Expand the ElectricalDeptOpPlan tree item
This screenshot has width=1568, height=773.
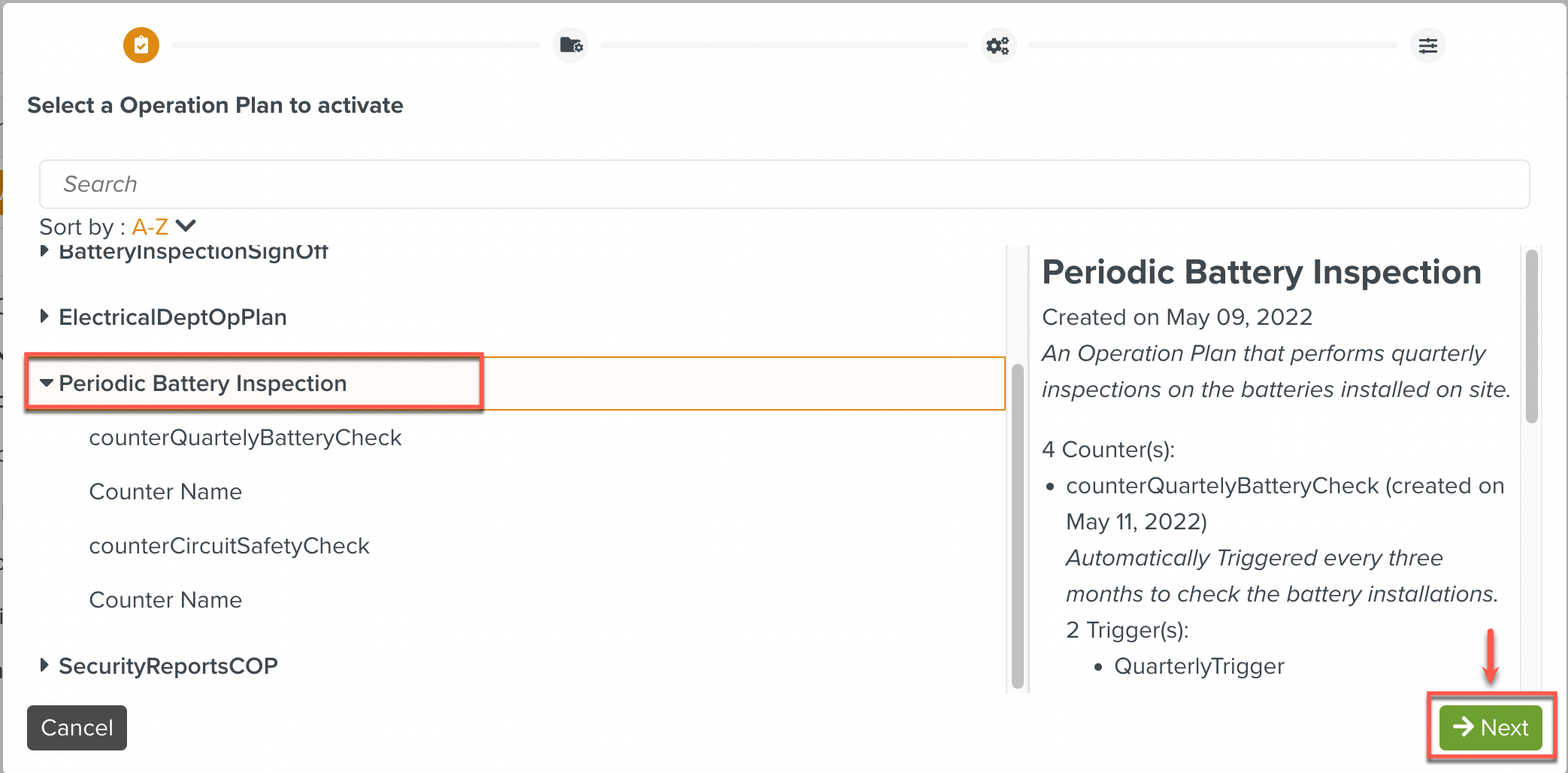point(44,317)
